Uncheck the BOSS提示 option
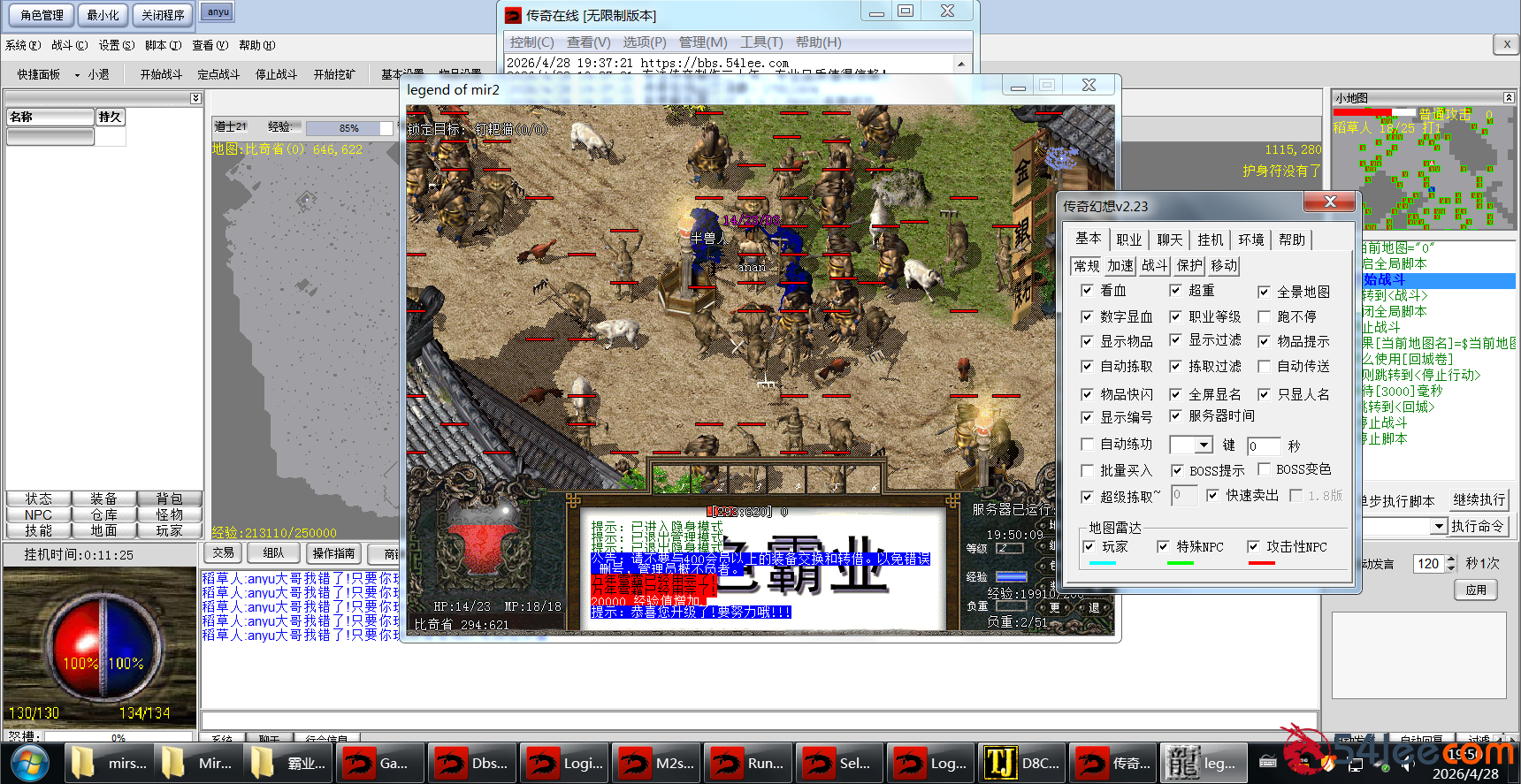The width and height of the screenshot is (1521, 784). coord(1177,470)
